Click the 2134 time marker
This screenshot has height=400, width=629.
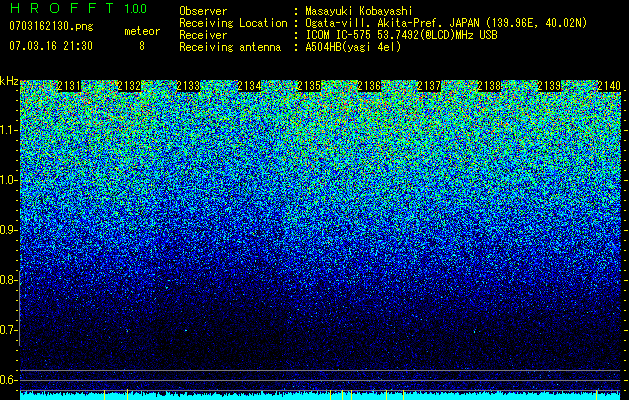pyautogui.click(x=250, y=86)
